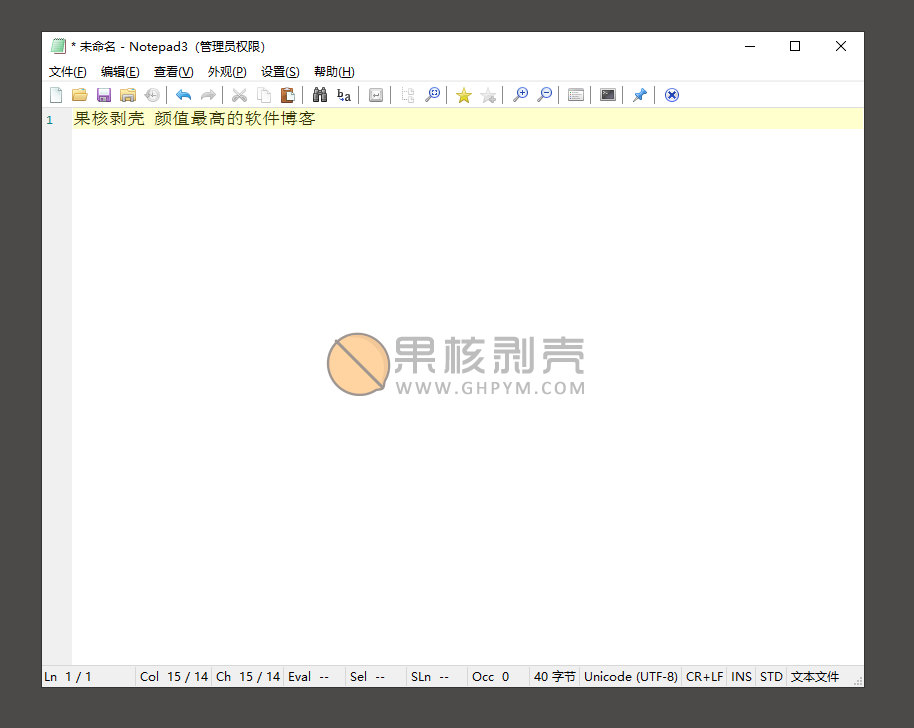This screenshot has width=914, height=728.
Task: Zoom in with plus magnifier
Action: [521, 95]
